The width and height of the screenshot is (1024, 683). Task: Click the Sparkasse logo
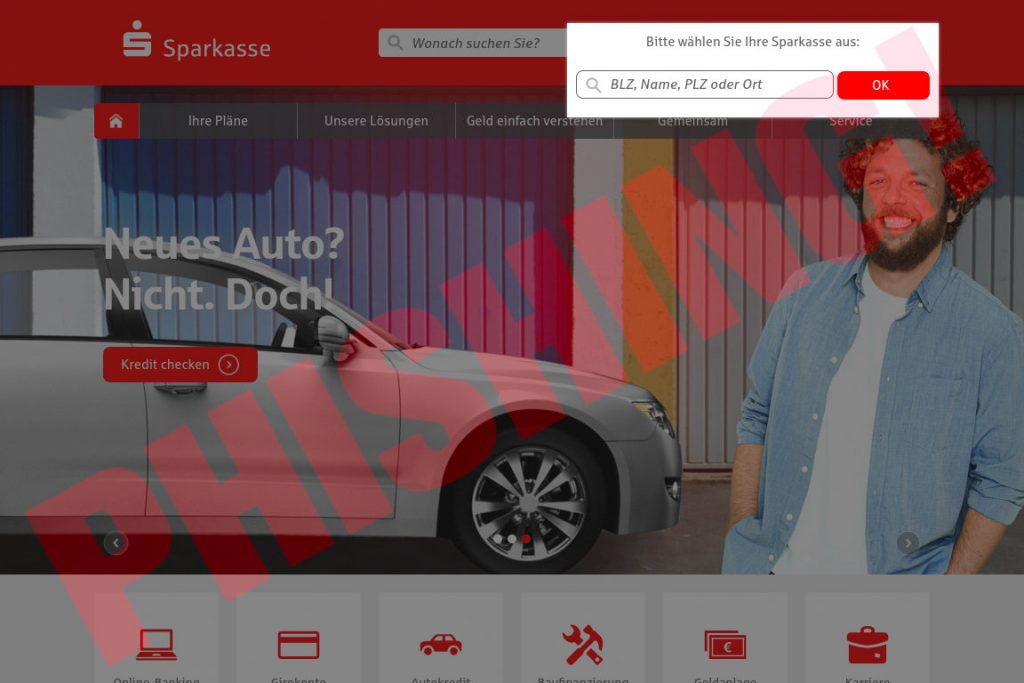197,40
